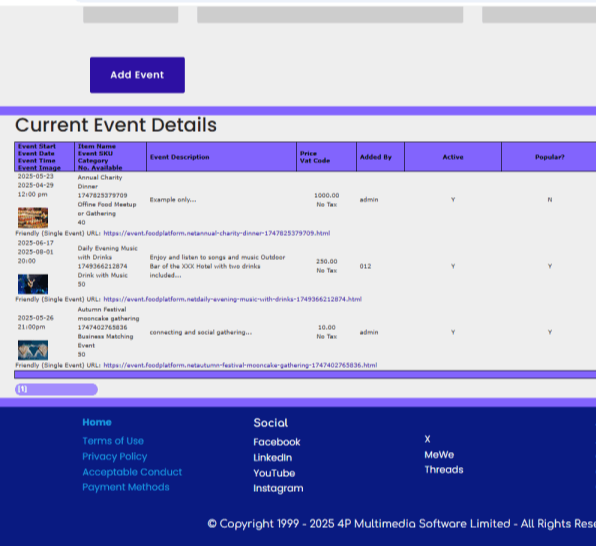The width and height of the screenshot is (596, 546).
Task: Open Privacy Policy footer link
Action: tap(114, 456)
